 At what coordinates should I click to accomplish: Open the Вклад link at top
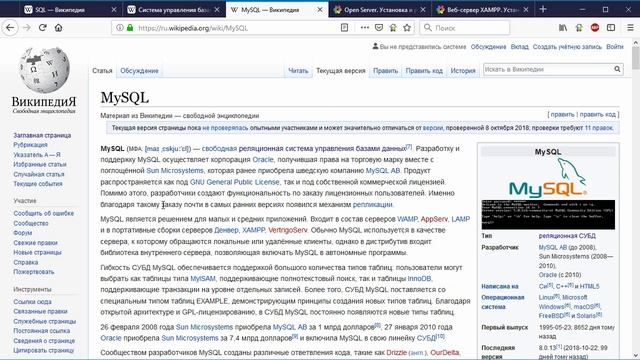[519, 47]
